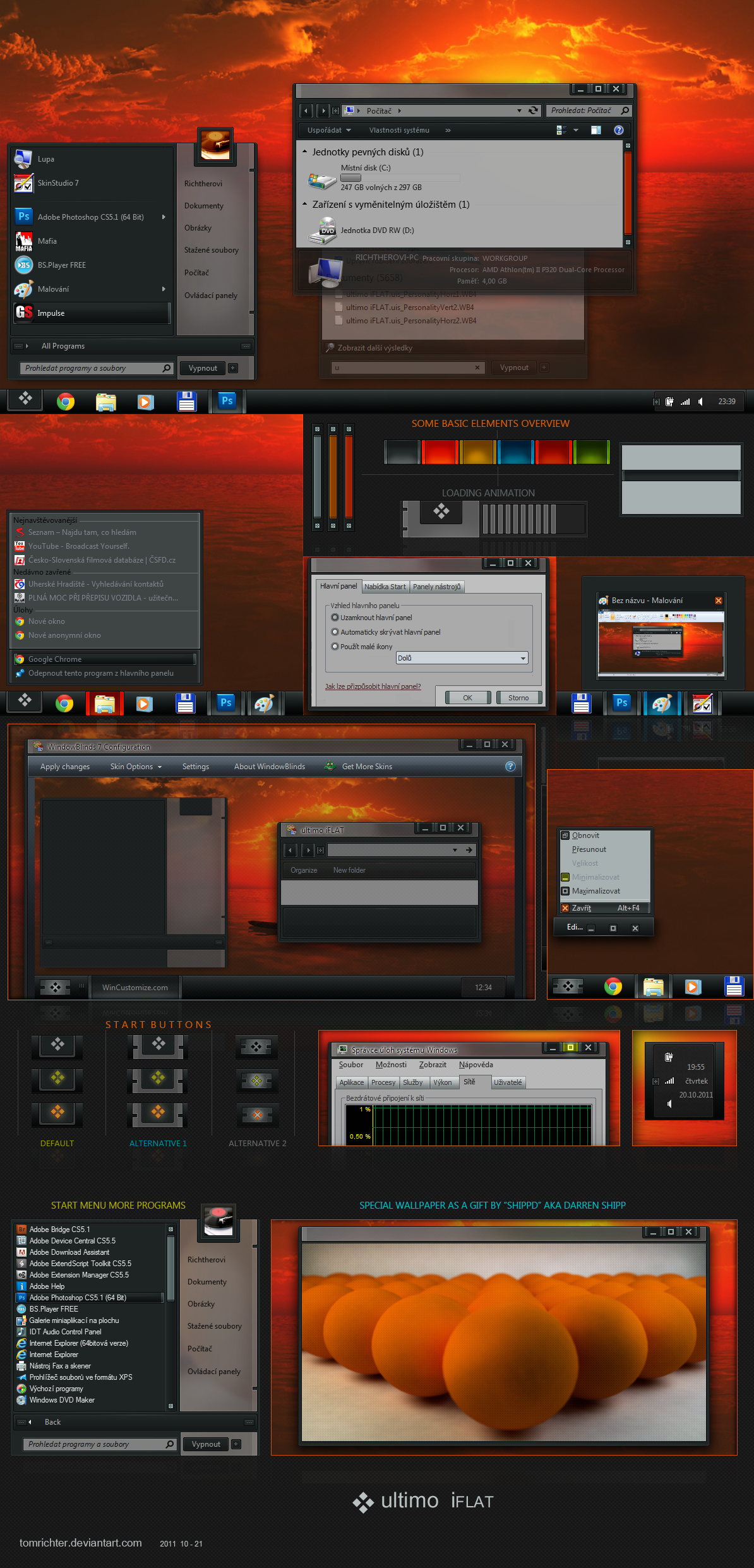
Task: Choose Maximalizovat from the window context menu
Action: 605,891
